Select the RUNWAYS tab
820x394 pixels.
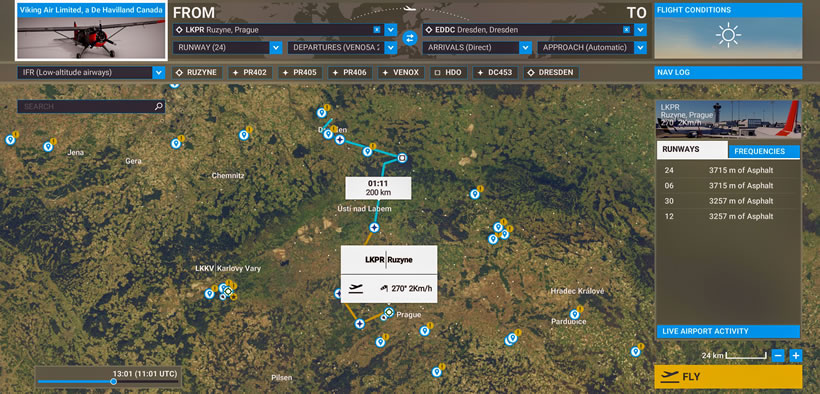point(692,150)
